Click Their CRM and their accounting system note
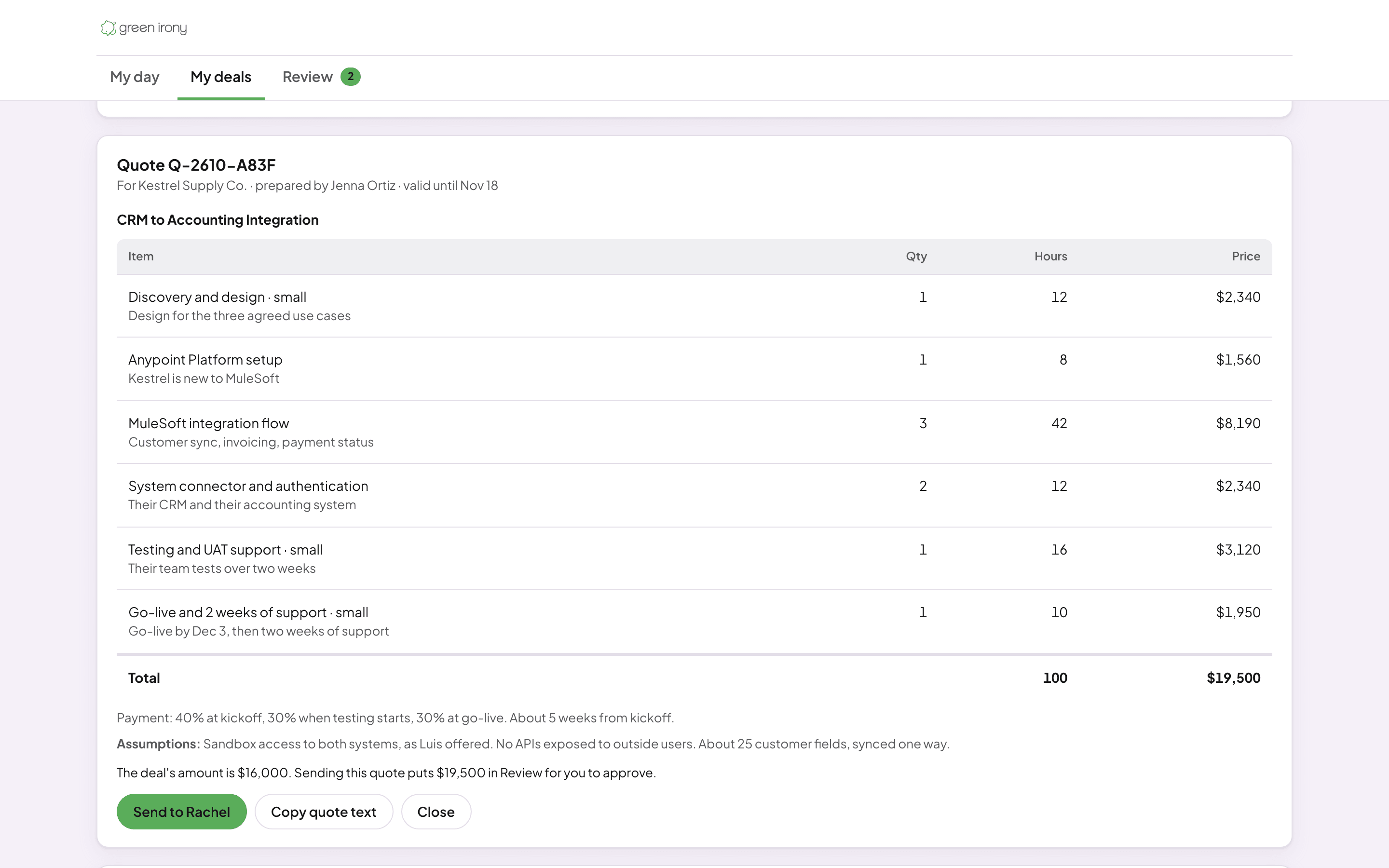1389x868 pixels. pyautogui.click(x=242, y=504)
